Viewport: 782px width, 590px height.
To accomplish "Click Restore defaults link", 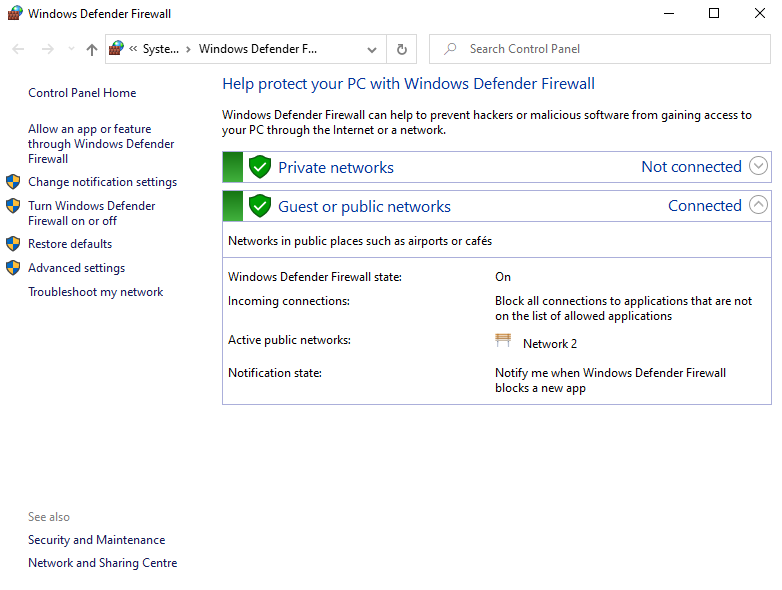I will coord(70,244).
